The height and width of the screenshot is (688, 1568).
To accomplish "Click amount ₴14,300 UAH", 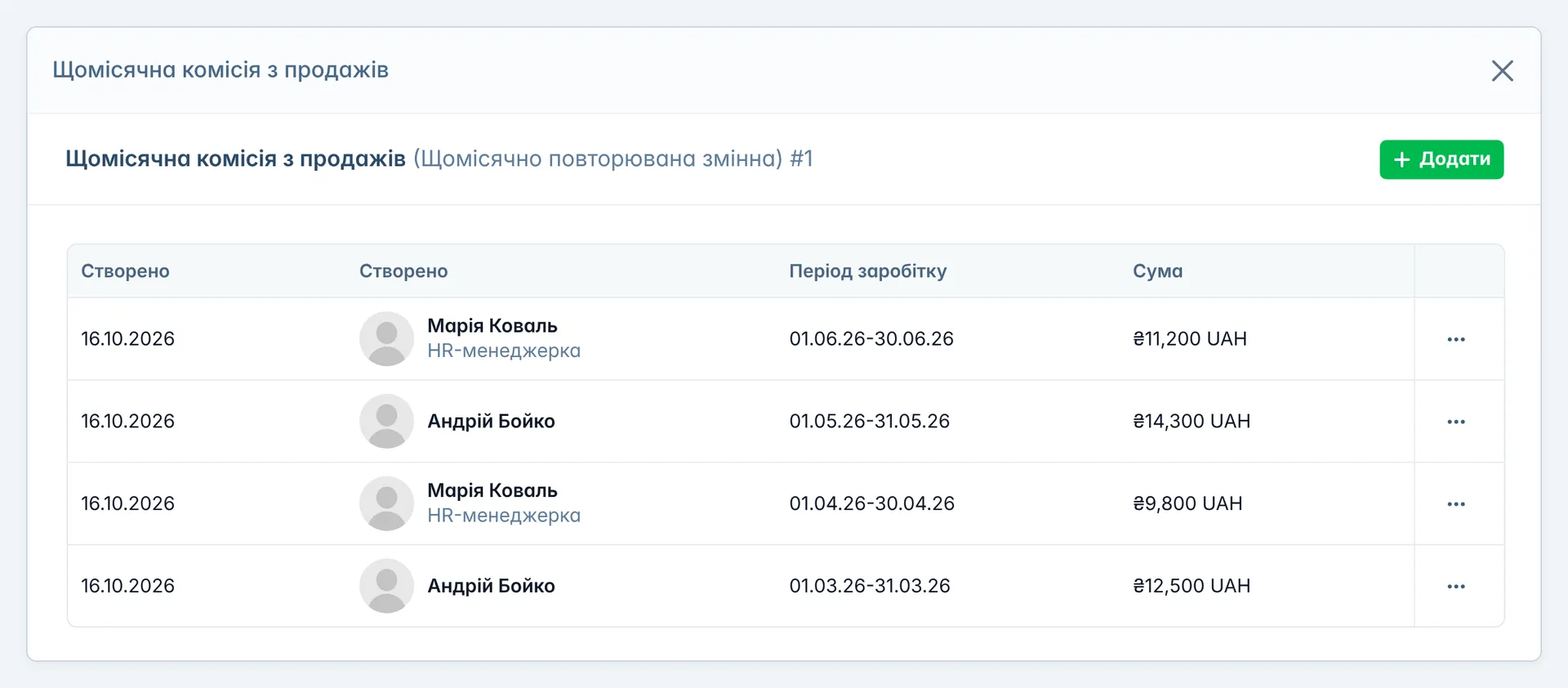I will pos(1192,421).
